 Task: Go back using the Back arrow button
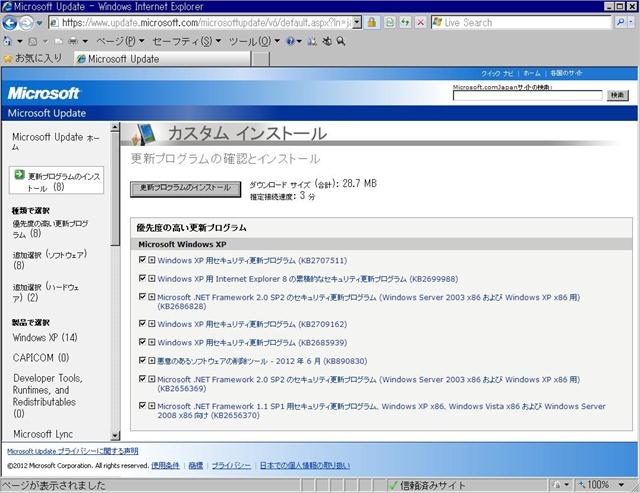tap(9, 23)
